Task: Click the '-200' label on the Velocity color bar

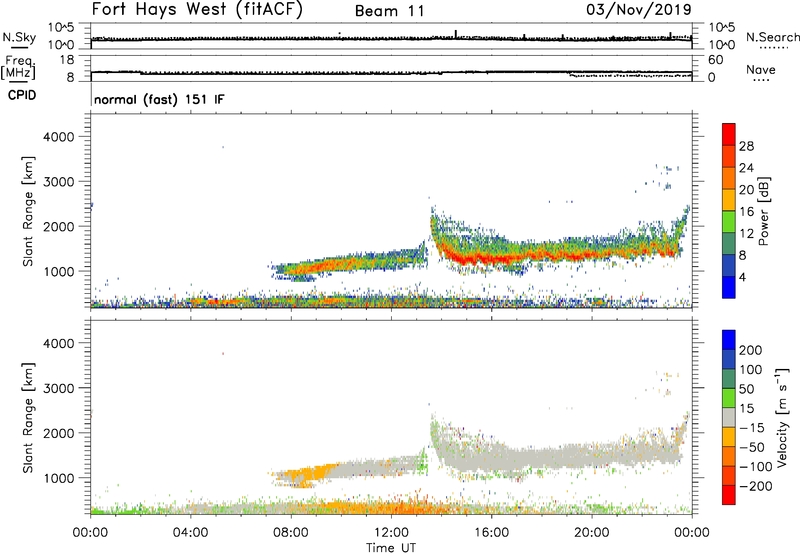Action: [756, 486]
